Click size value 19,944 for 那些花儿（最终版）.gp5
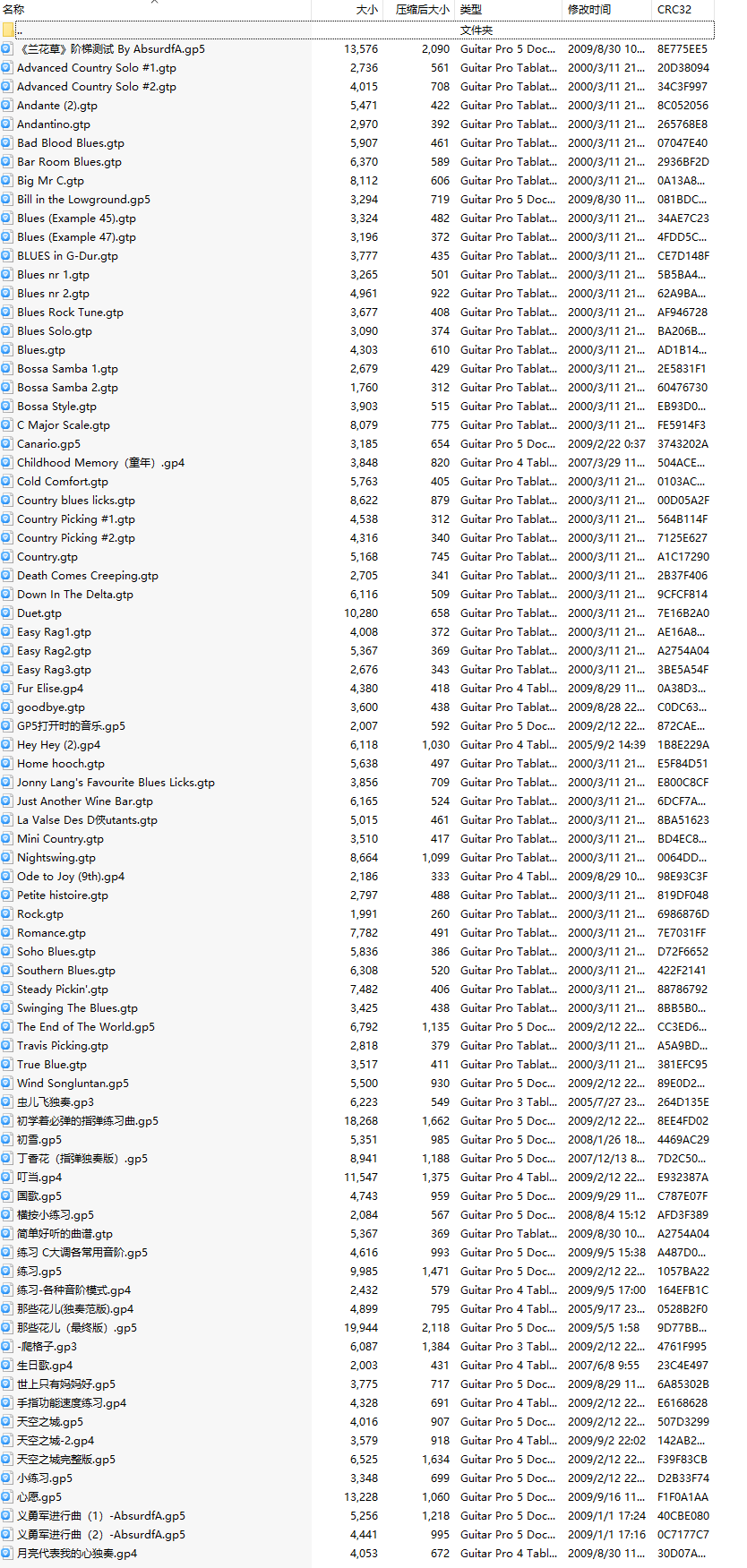 coord(361,1328)
